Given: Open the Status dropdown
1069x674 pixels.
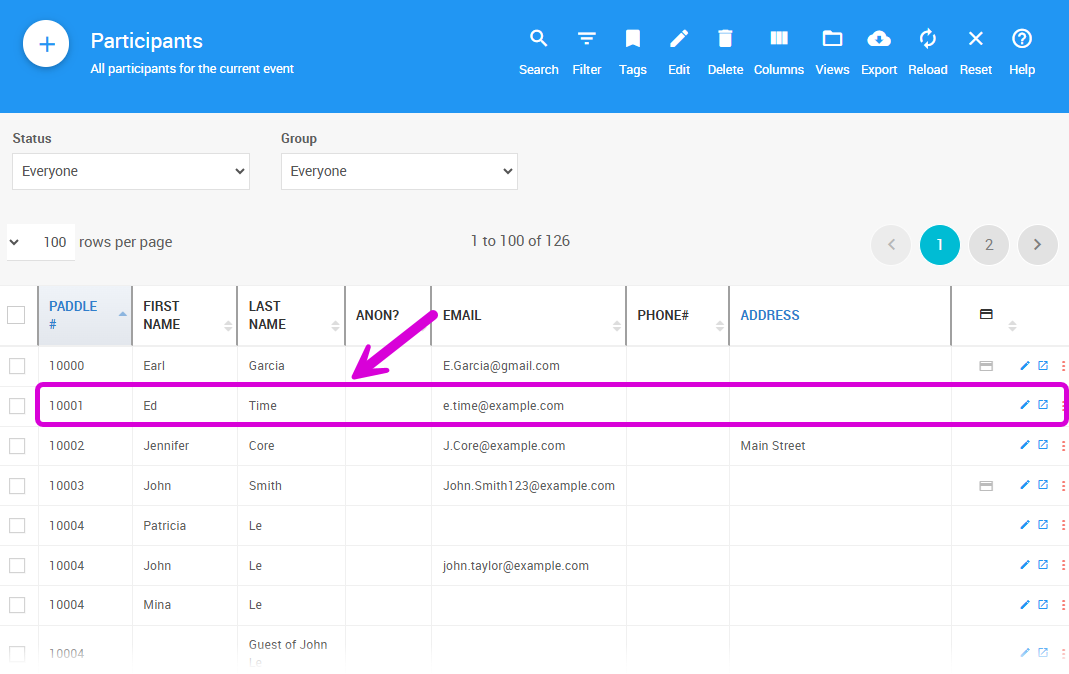Looking at the screenshot, I should [131, 171].
